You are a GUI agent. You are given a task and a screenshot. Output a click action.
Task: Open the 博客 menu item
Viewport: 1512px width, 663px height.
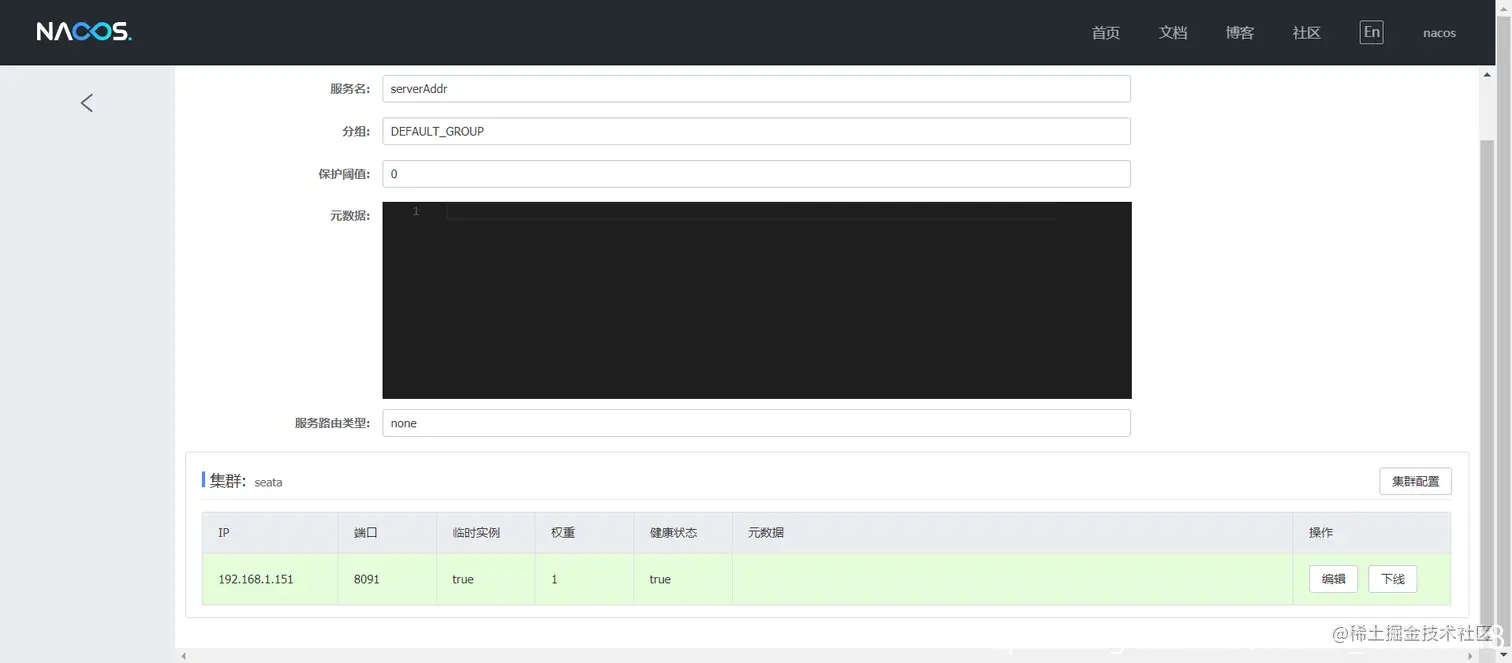pos(1239,33)
